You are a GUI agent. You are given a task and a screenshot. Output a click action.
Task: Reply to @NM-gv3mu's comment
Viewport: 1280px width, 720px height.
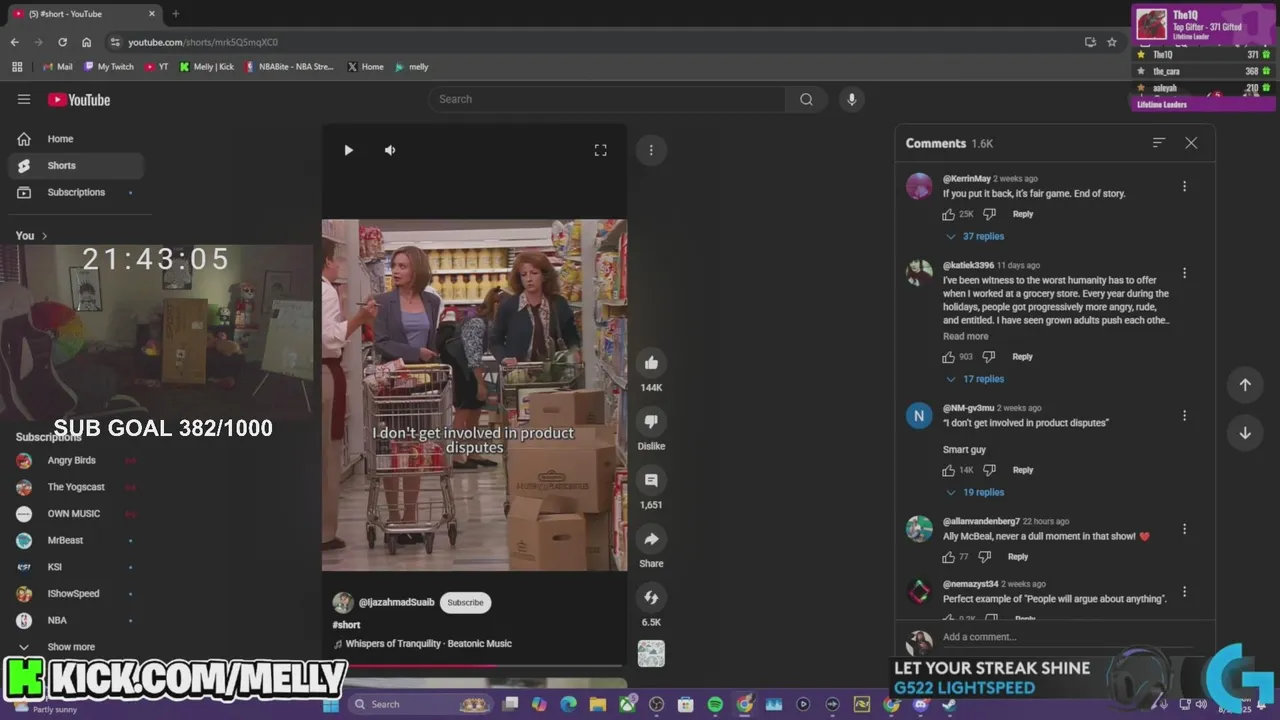point(1023,470)
